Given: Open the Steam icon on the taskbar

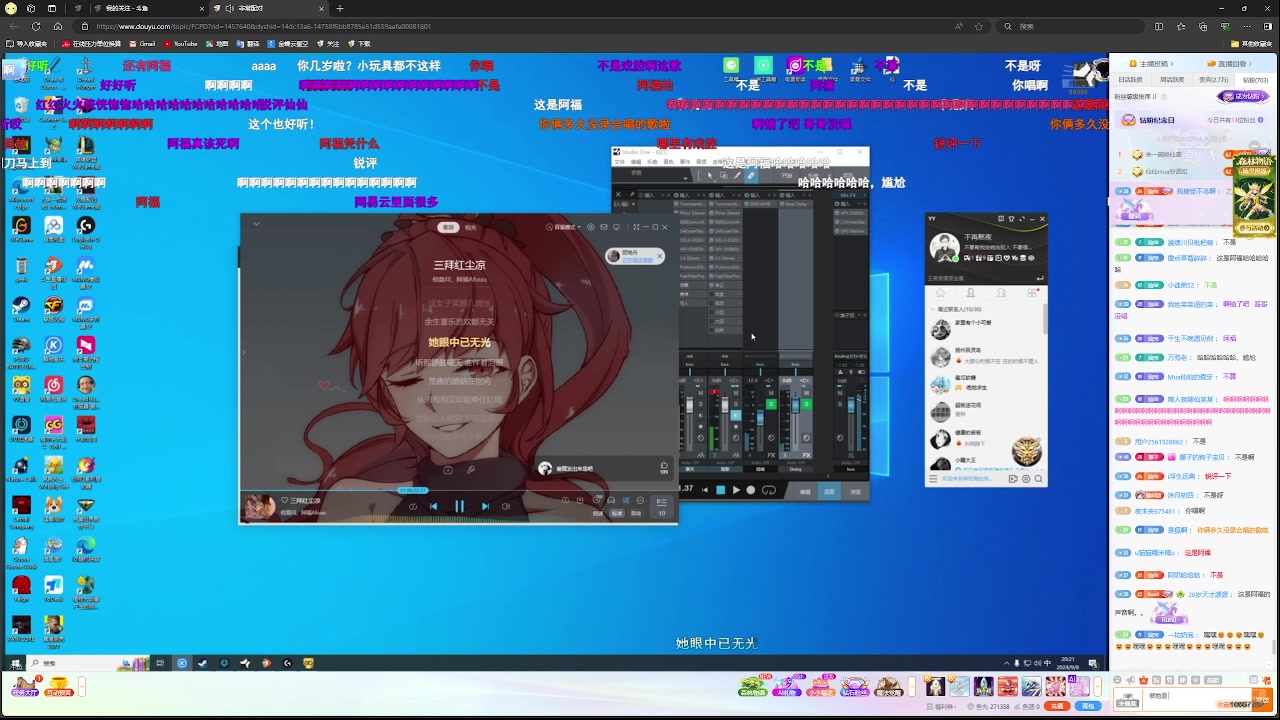Looking at the screenshot, I should tap(202, 663).
